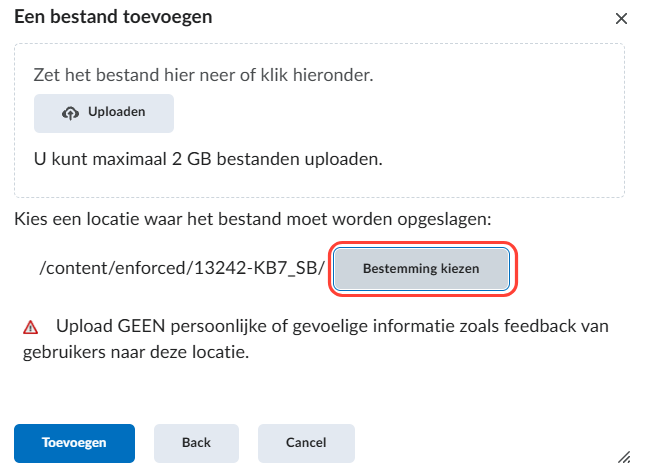
Task: Click the 'Een bestand toevoegen' dialog title
Action: [x=113, y=17]
